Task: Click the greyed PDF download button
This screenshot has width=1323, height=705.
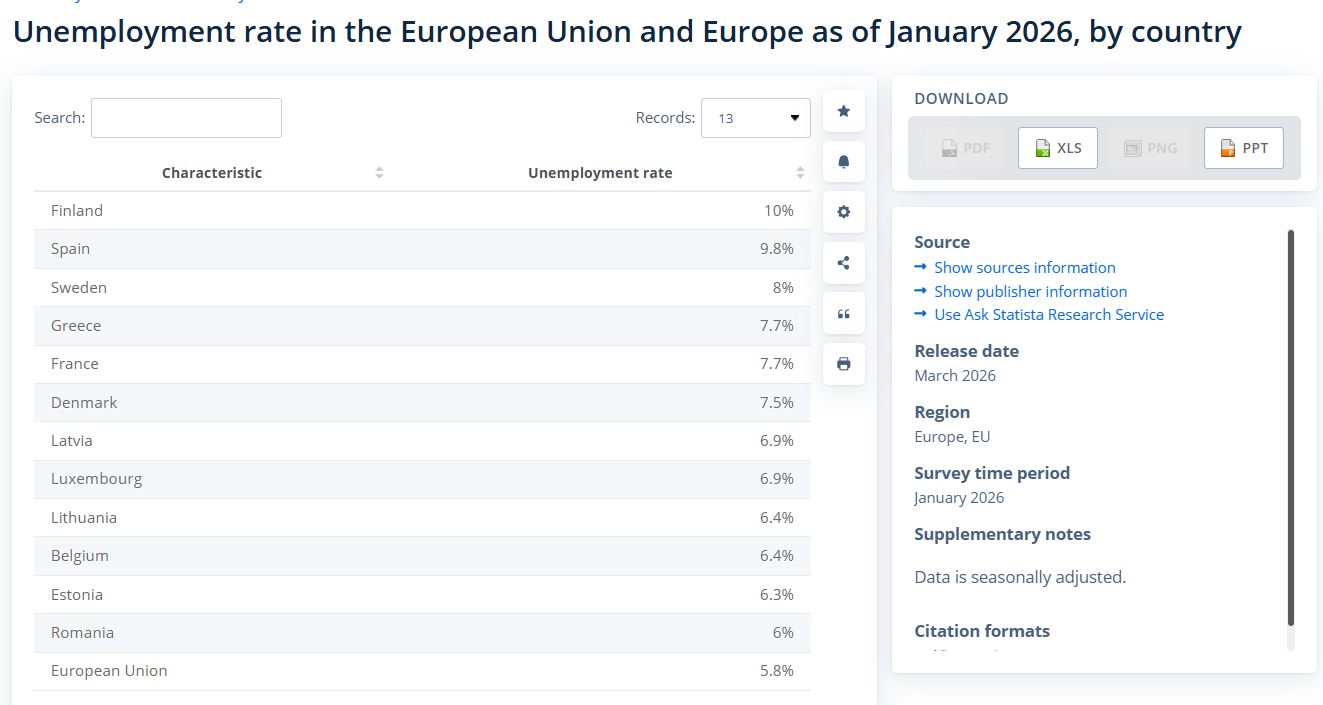Action: tap(965, 148)
